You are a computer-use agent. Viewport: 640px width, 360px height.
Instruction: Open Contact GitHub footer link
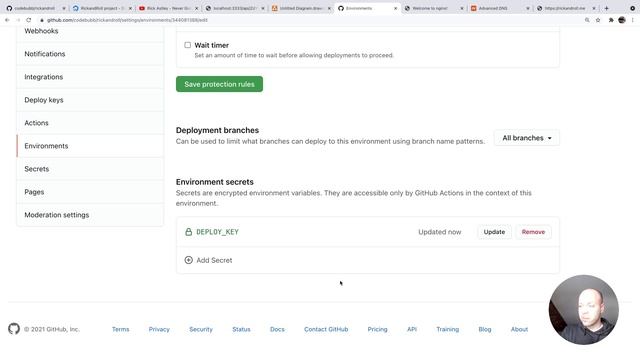click(x=326, y=329)
